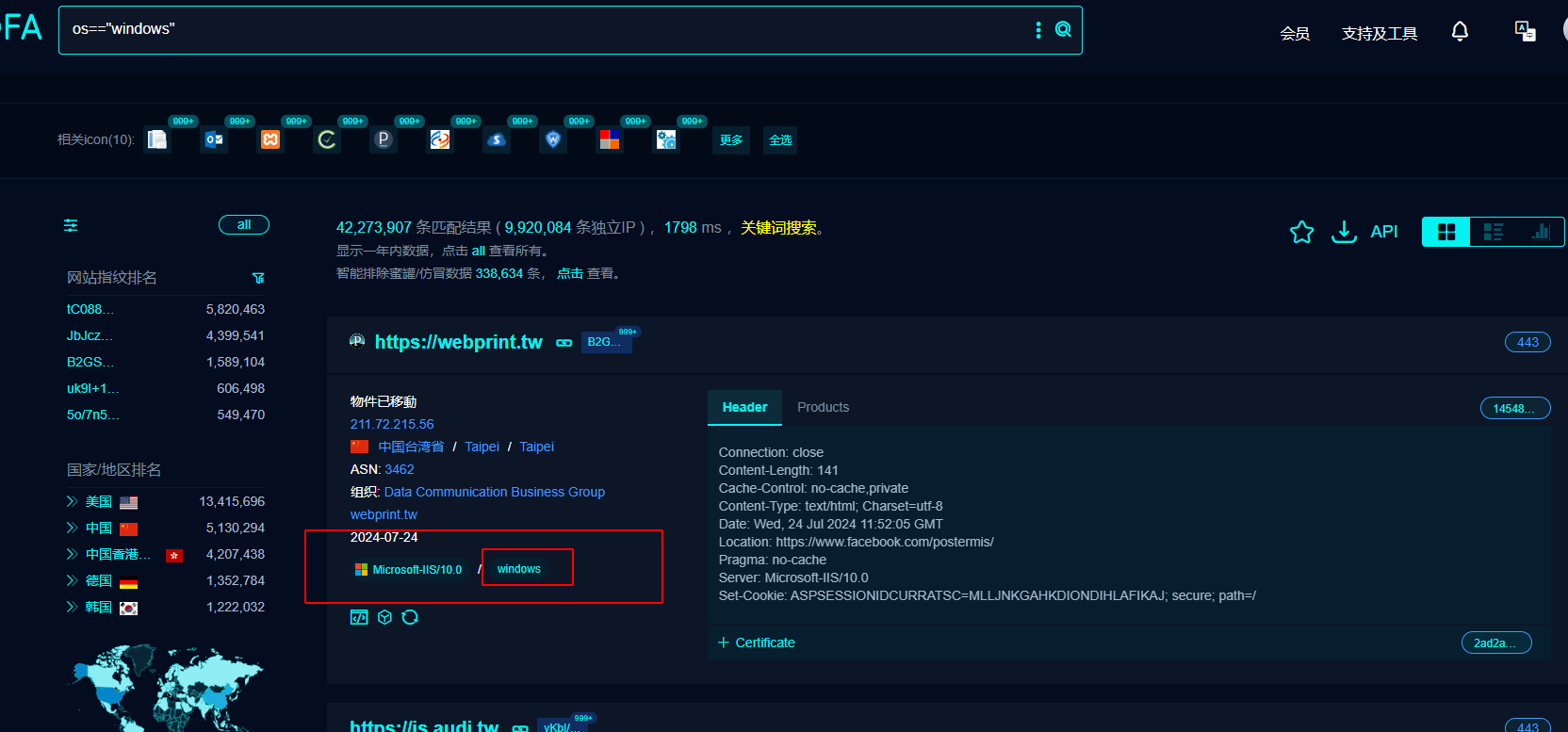Select the grey P circle related icon
1568x732 pixels.
click(384, 139)
